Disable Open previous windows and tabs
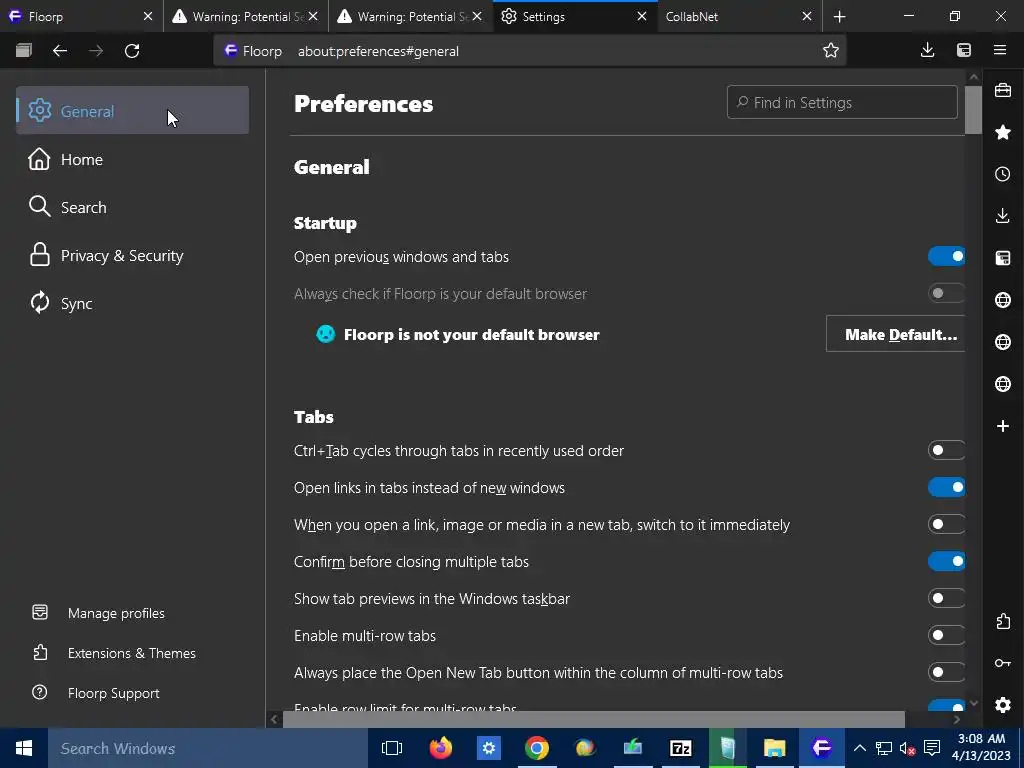 click(x=946, y=257)
